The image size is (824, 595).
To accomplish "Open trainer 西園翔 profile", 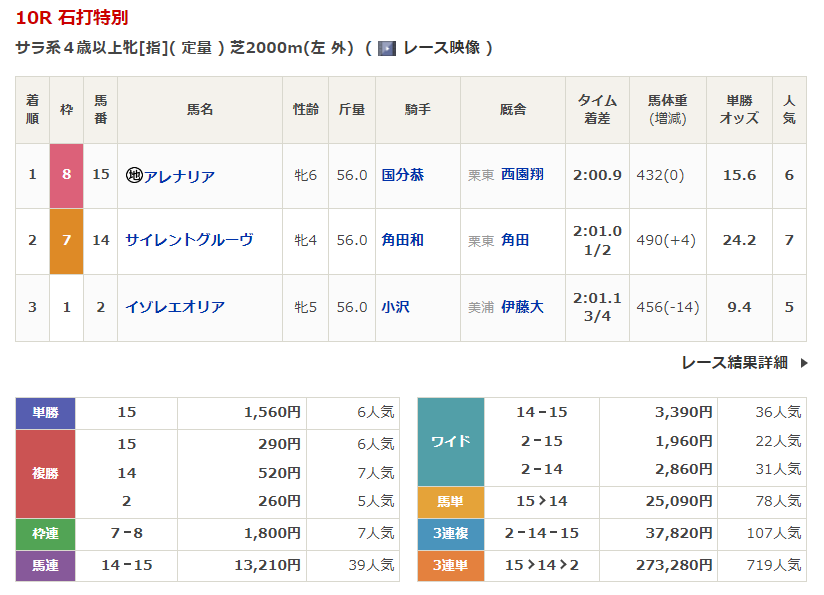I will tap(522, 175).
